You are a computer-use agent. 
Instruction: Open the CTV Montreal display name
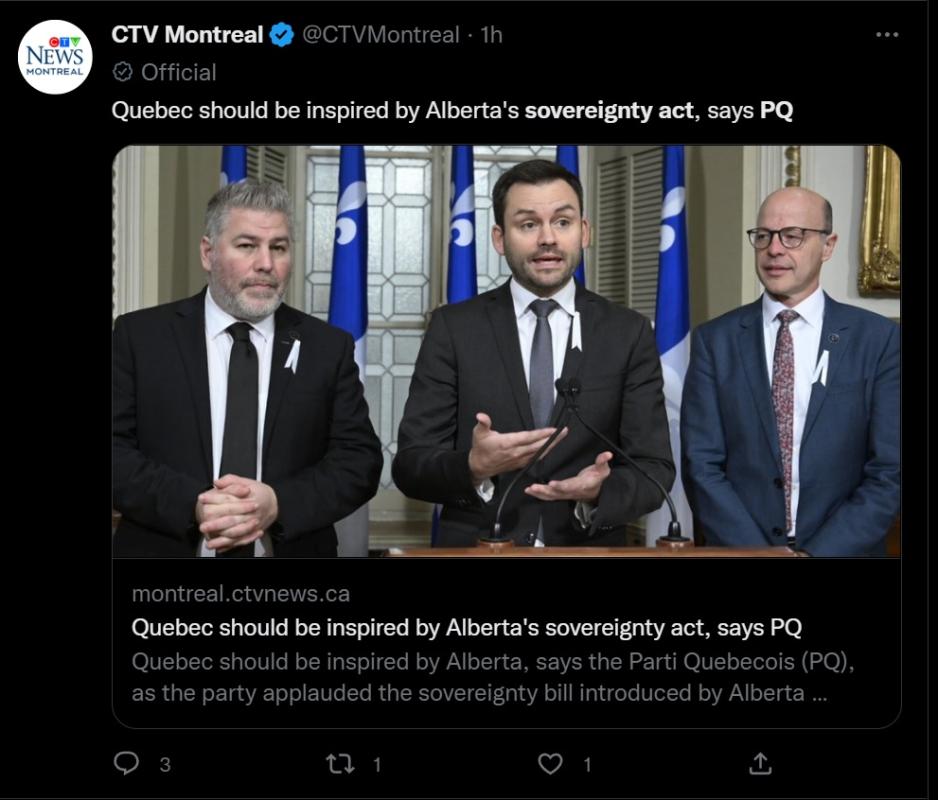click(x=187, y=34)
